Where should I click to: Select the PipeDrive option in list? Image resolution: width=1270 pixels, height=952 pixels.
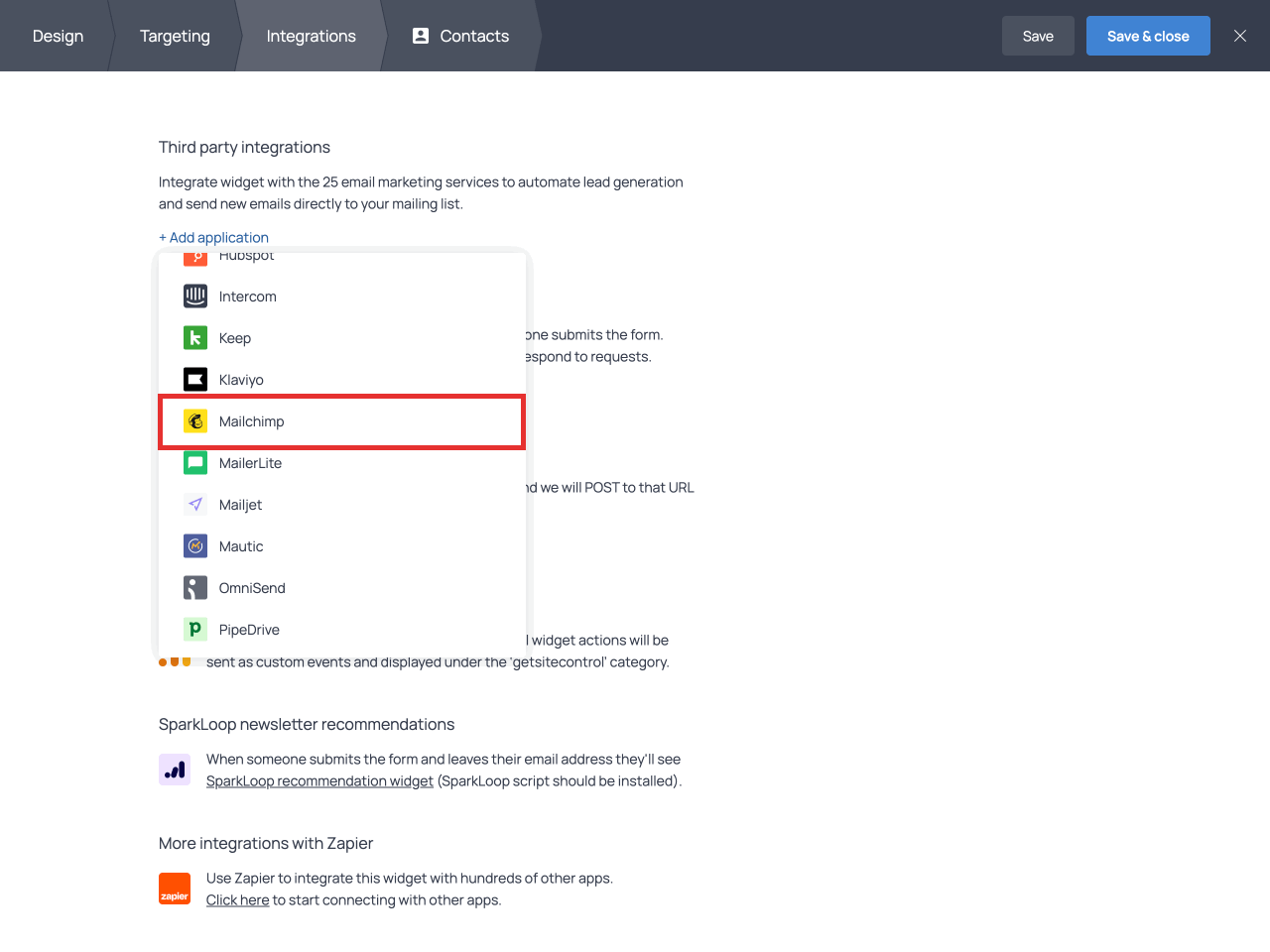click(x=249, y=630)
